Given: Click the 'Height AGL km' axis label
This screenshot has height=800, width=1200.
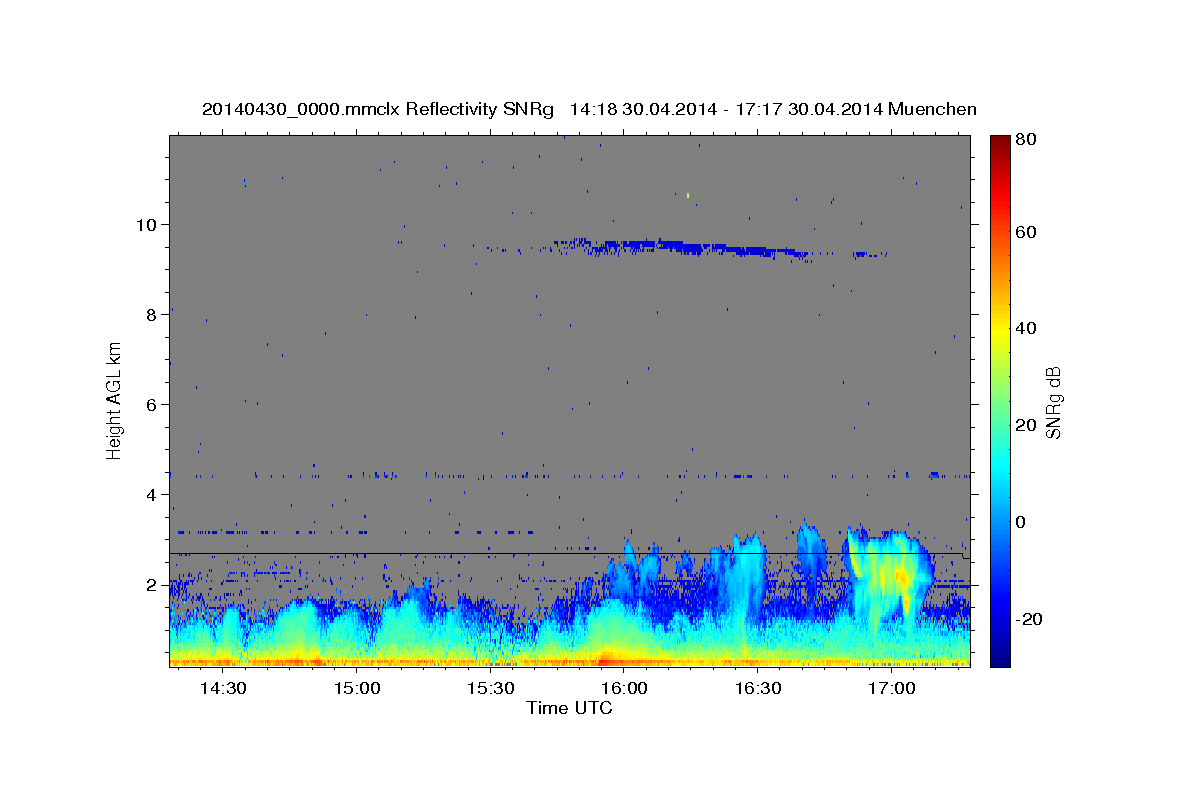Looking at the screenshot, I should [x=115, y=400].
